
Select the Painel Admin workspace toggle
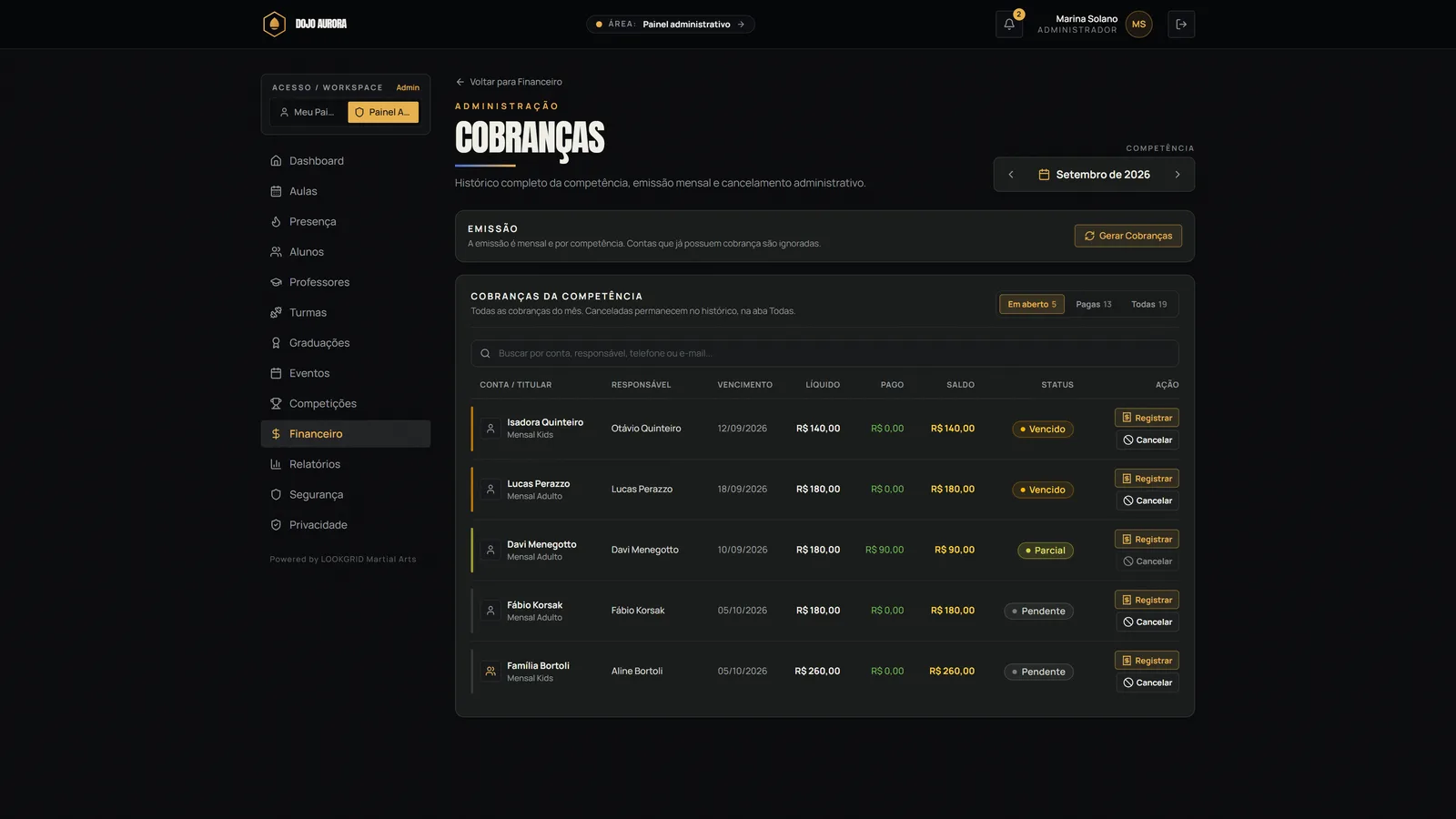click(383, 112)
